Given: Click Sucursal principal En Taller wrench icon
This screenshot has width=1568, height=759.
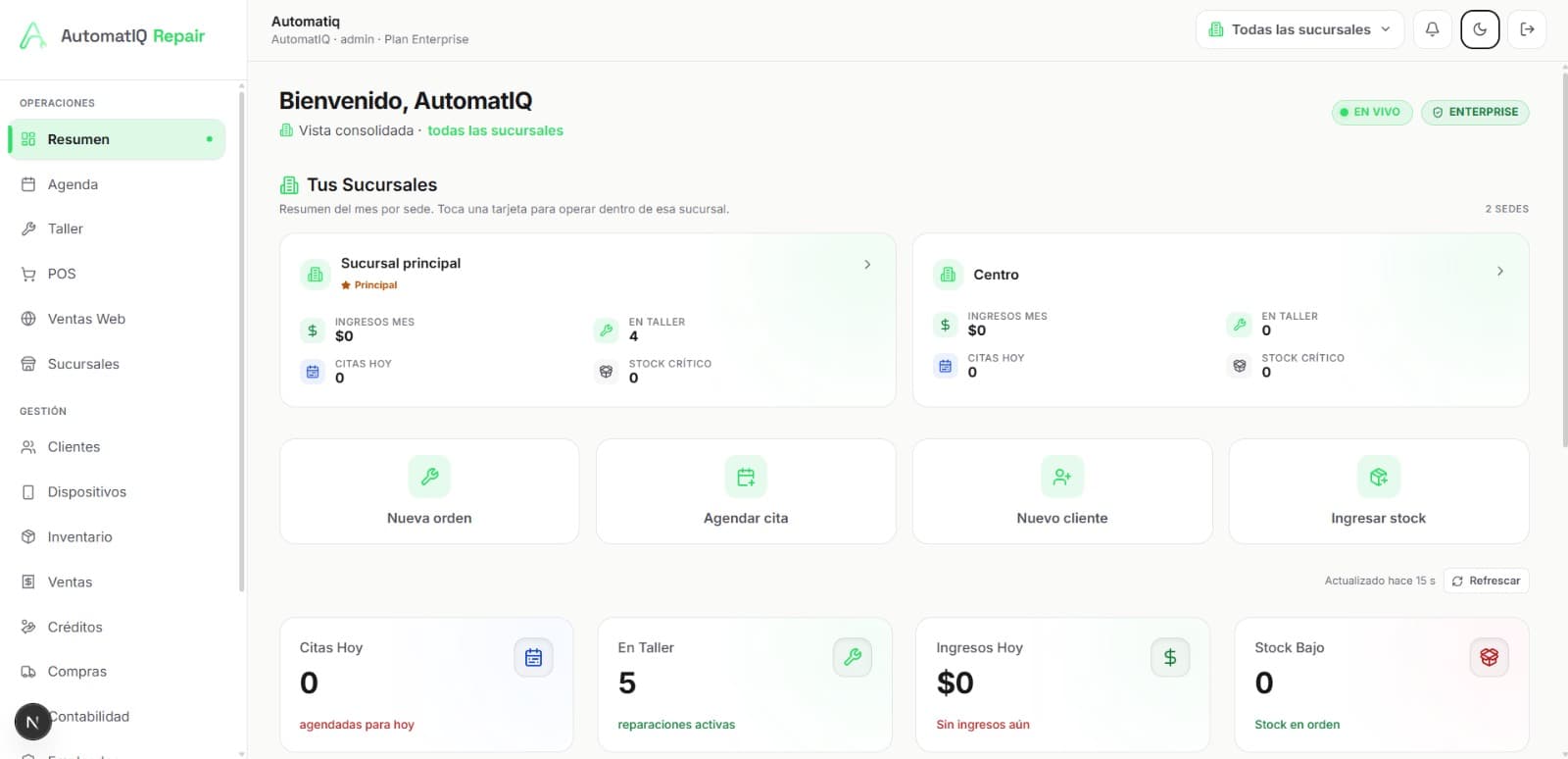Looking at the screenshot, I should coord(606,330).
